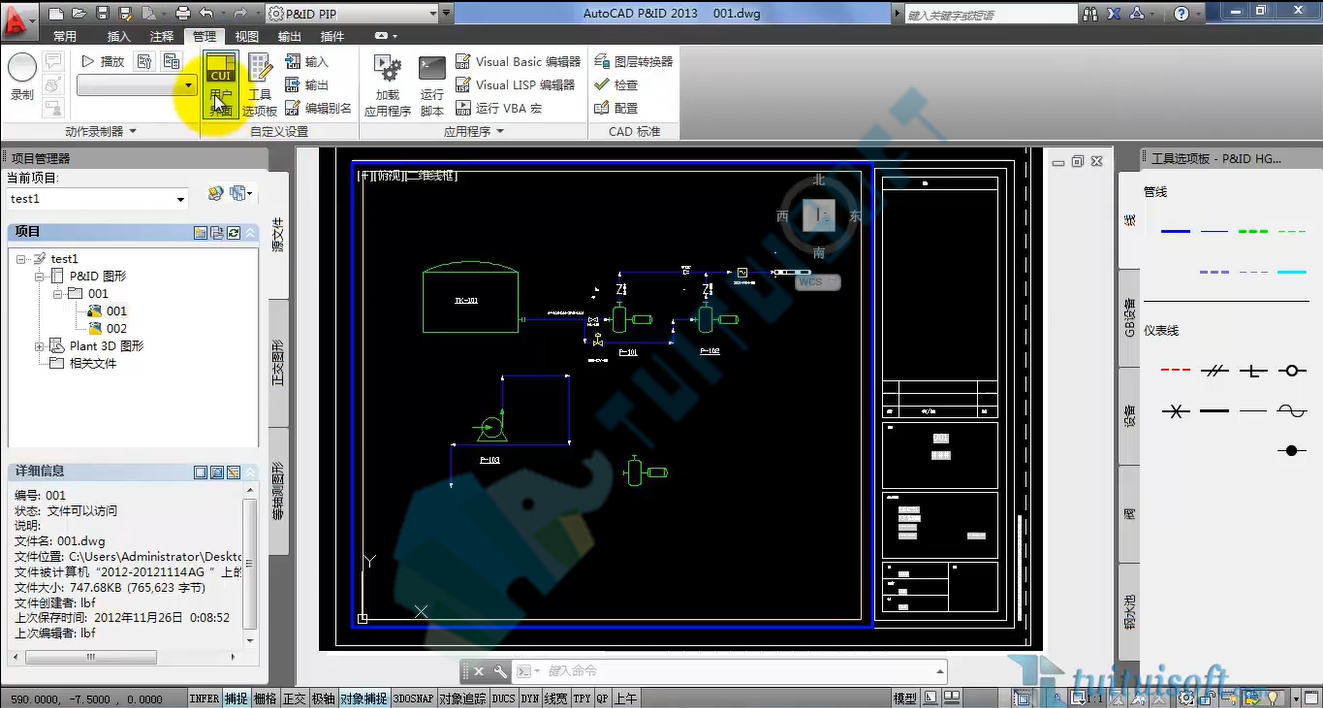Click the Record action macro button
Image resolution: width=1323 pixels, height=708 pixels.
click(22, 77)
